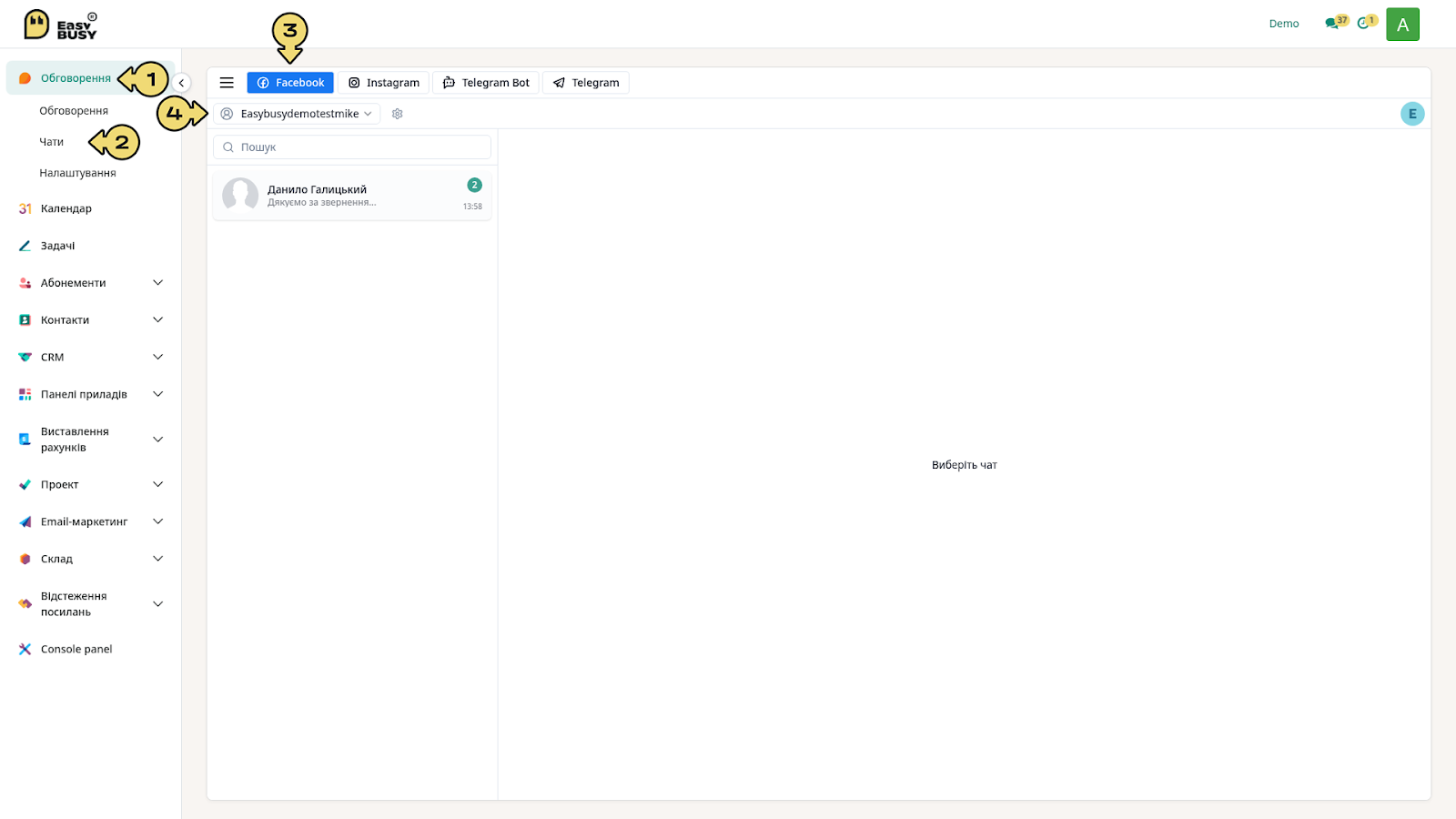1456x819 pixels.
Task: Expand the Easybusydemotestmike account dropdown
Action: [297, 114]
